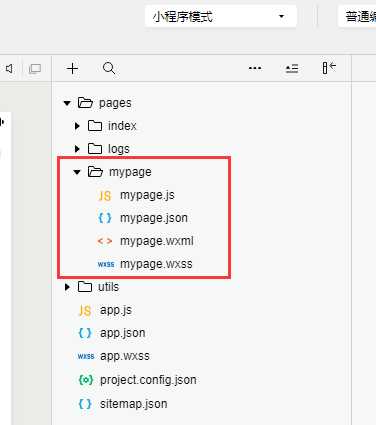Image resolution: width=376 pixels, height=425 pixels.
Task: Open the mypage.js file
Action: (x=147, y=195)
